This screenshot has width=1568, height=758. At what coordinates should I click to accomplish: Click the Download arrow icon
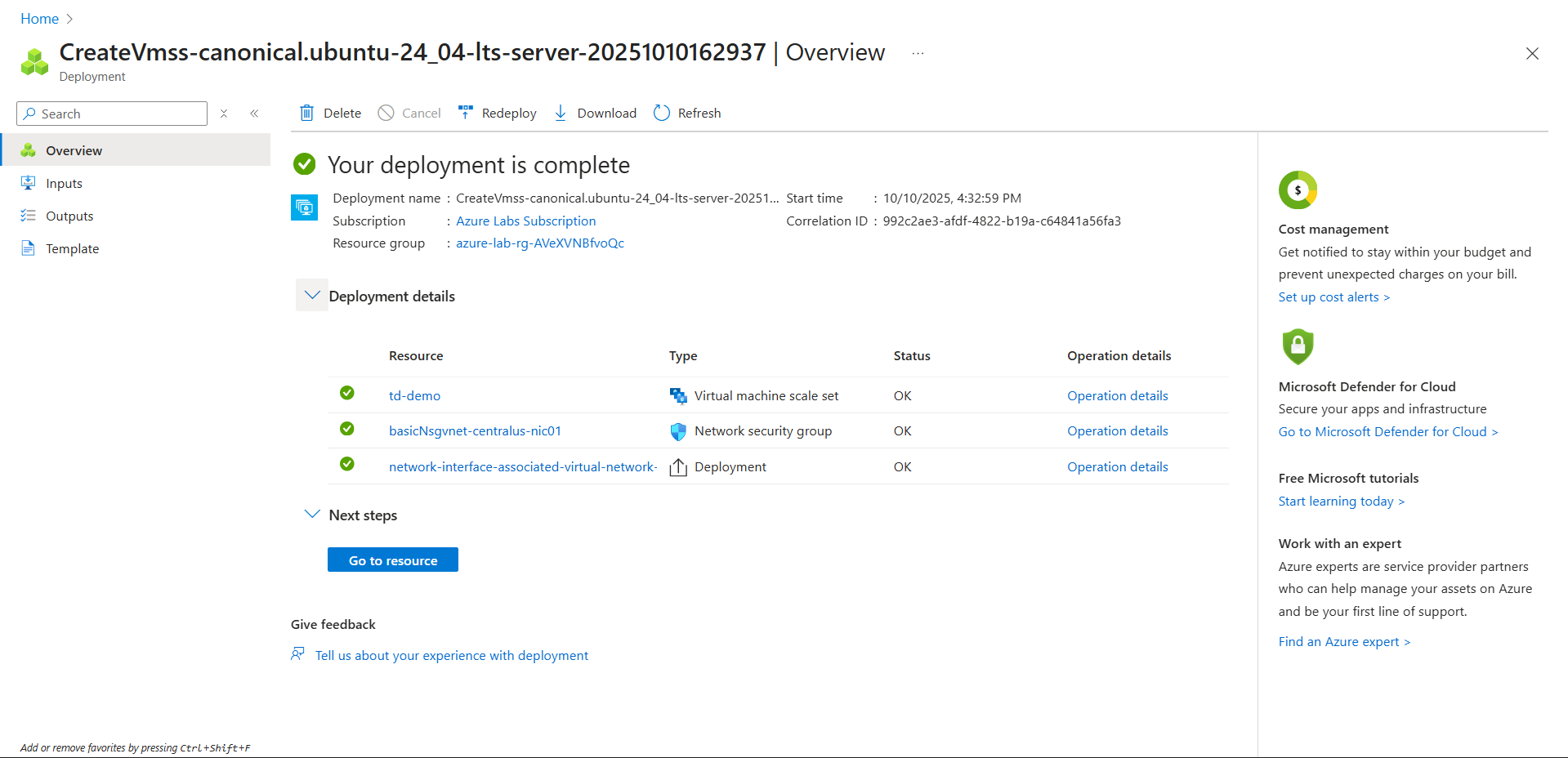(x=561, y=113)
